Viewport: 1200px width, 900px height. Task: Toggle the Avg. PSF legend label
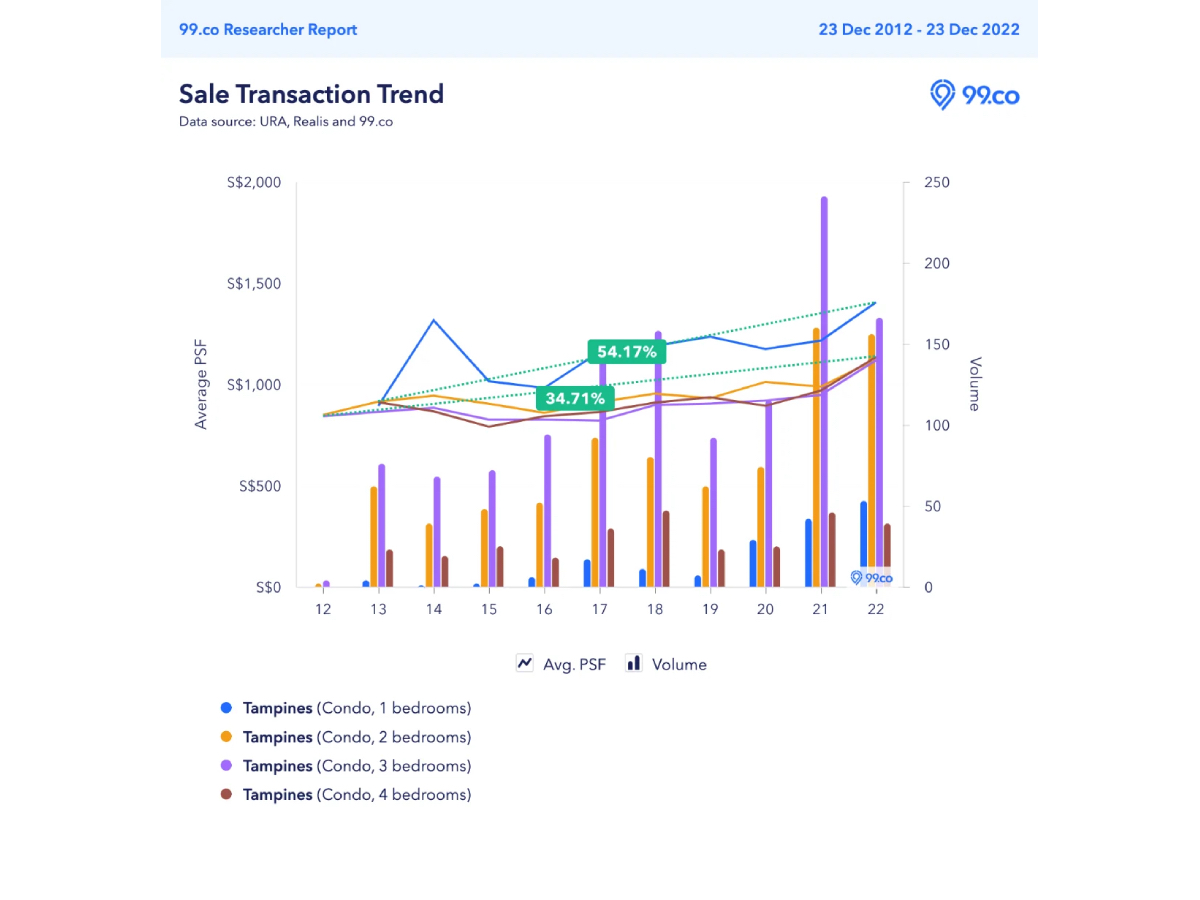[574, 664]
